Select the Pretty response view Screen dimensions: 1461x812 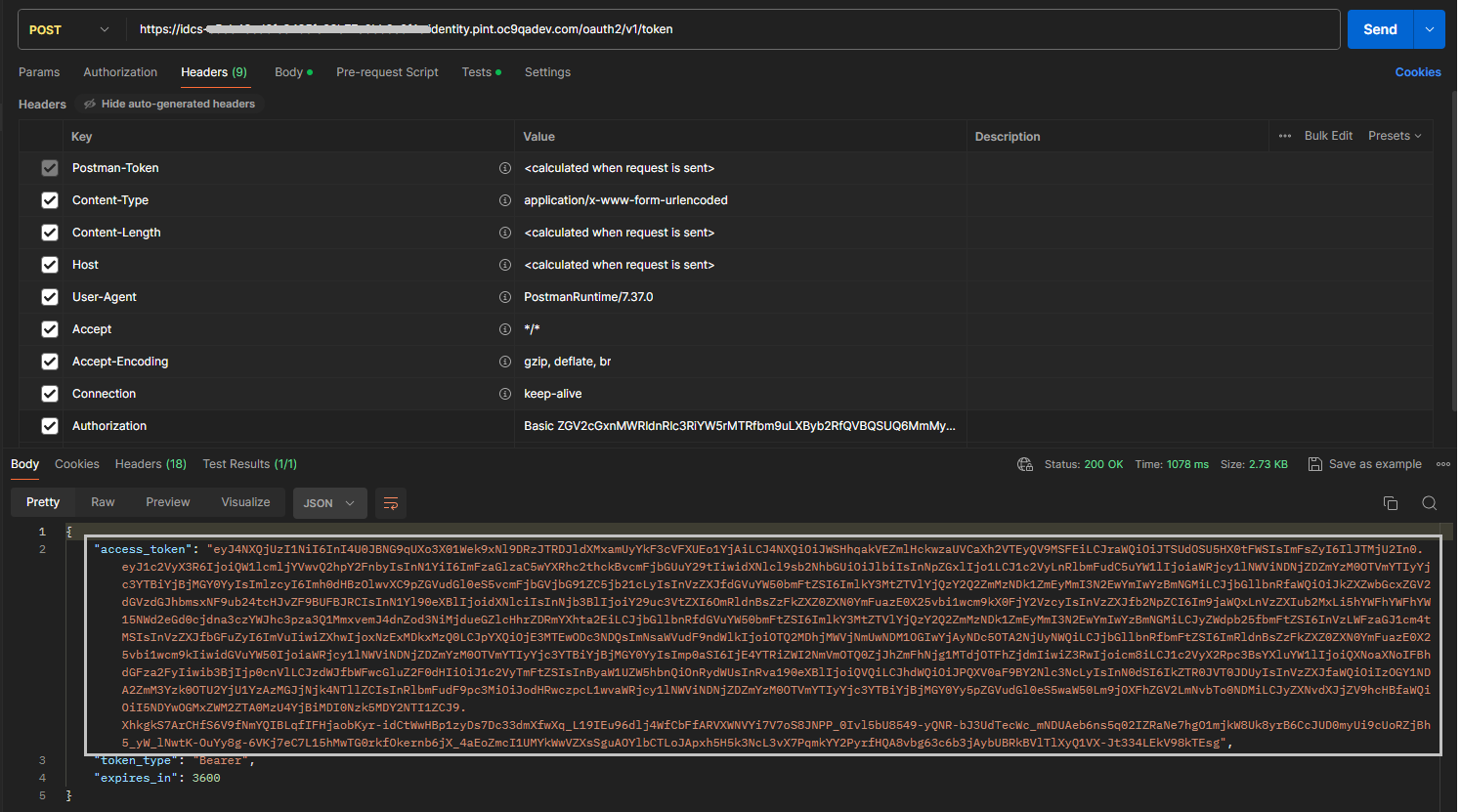pyautogui.click(x=43, y=502)
